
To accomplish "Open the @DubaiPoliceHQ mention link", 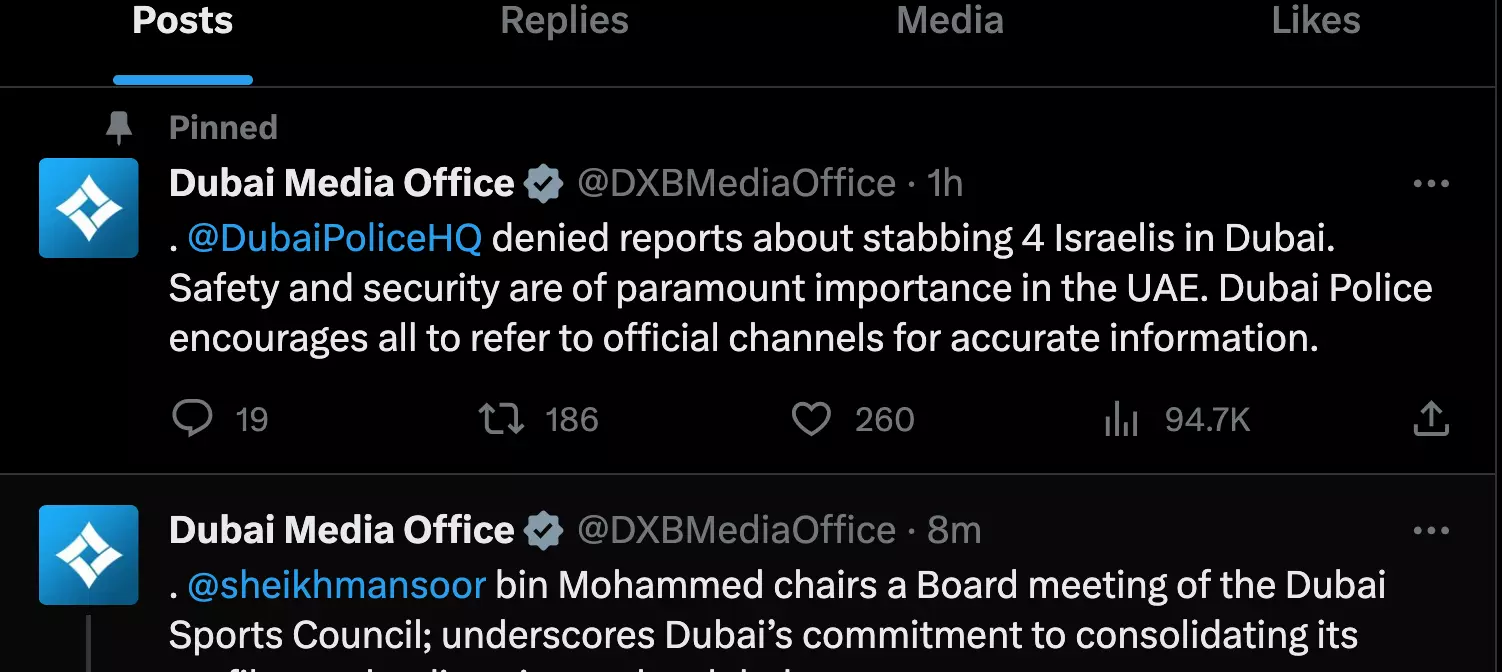I will tap(335, 239).
